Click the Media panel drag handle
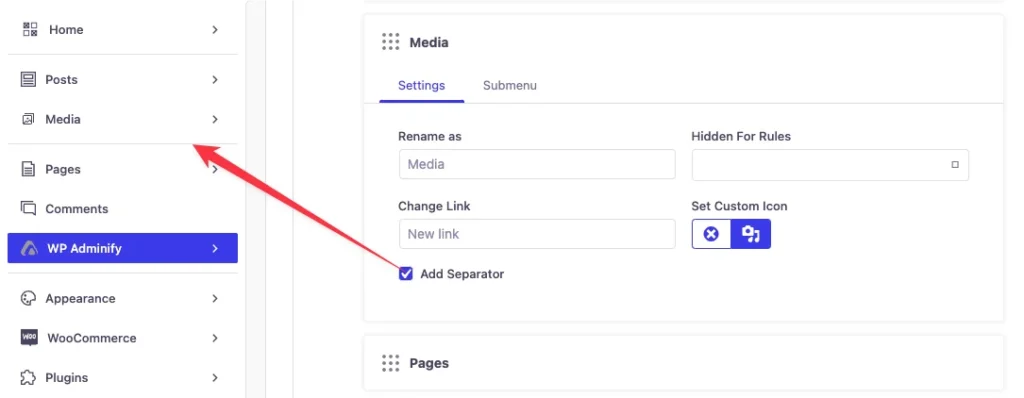This screenshot has height=398, width=1024. (x=391, y=42)
